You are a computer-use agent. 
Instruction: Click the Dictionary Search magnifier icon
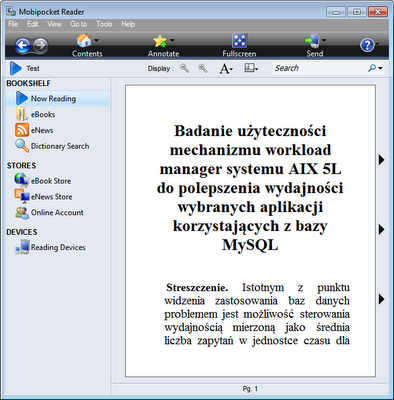[22, 146]
